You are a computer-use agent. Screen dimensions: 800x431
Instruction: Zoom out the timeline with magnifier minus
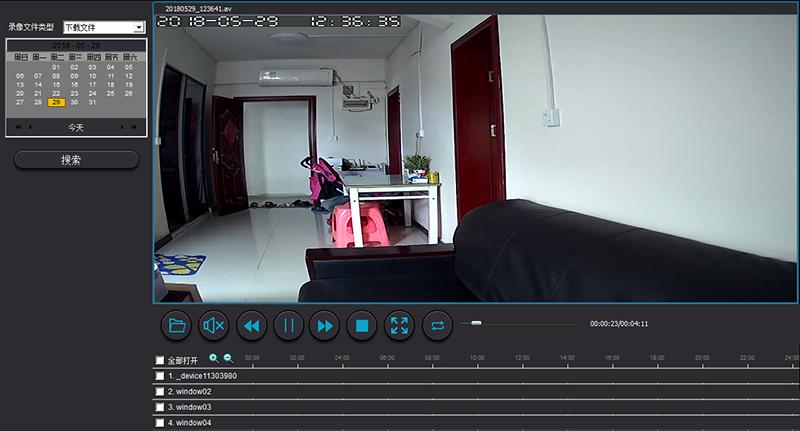coord(228,358)
